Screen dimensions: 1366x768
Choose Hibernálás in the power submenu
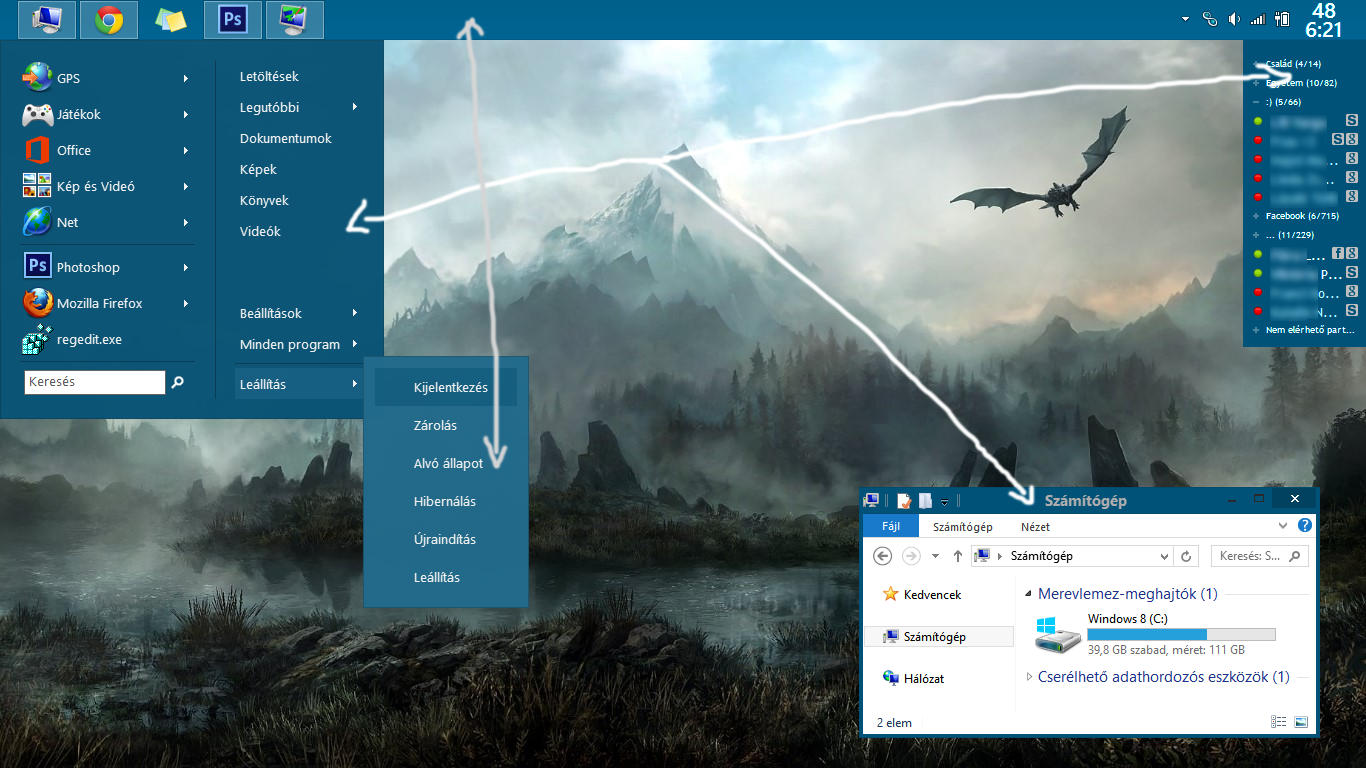[446, 501]
